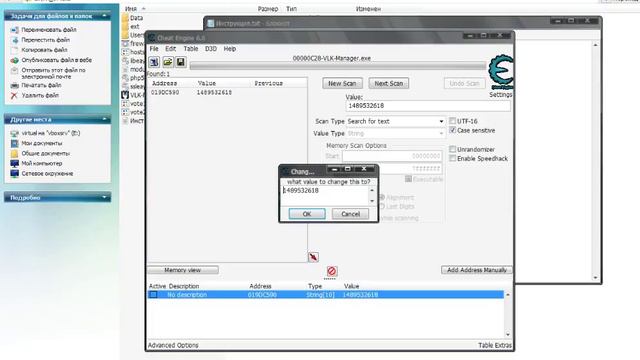The width and height of the screenshot is (640, 360).
Task: Click the down arrow in the change value field
Action: pos(372,200)
